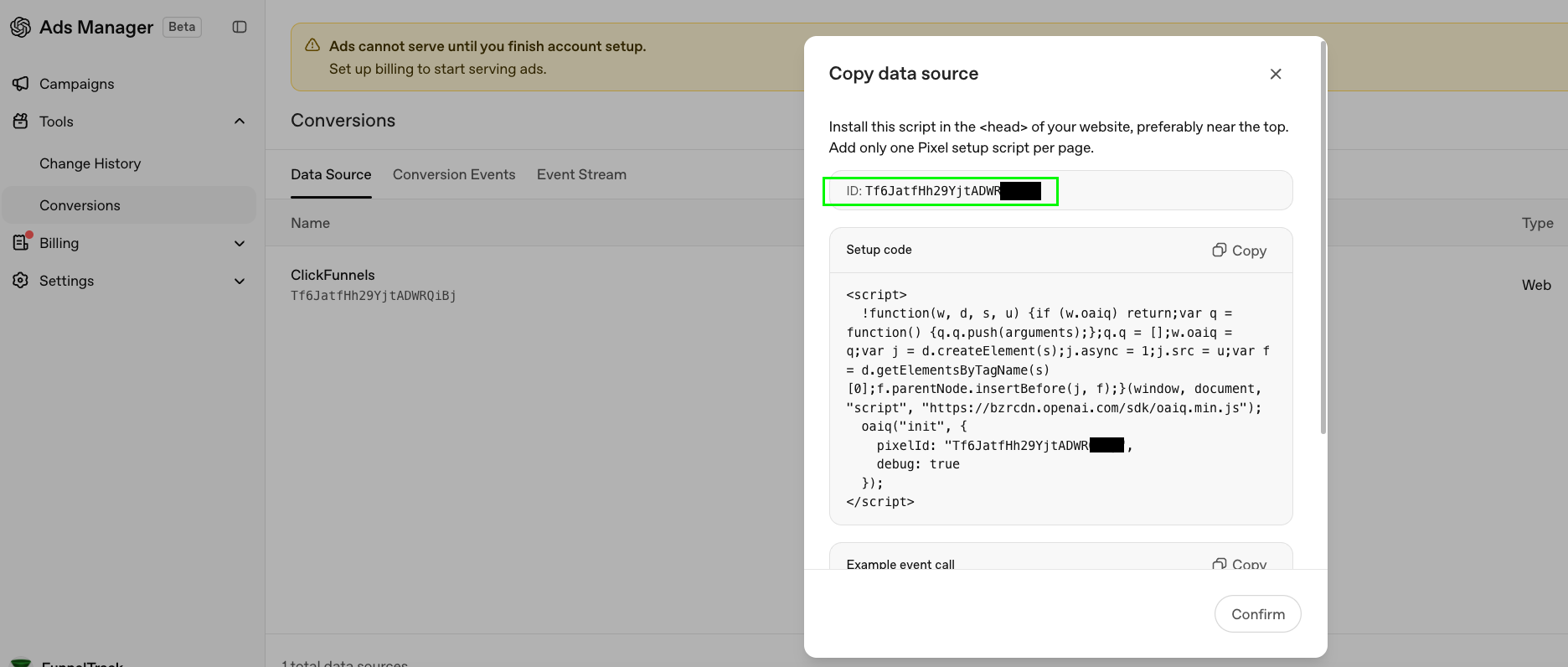Click 'Set up billing to start serving ads' text
1568x667 pixels.
(437, 69)
